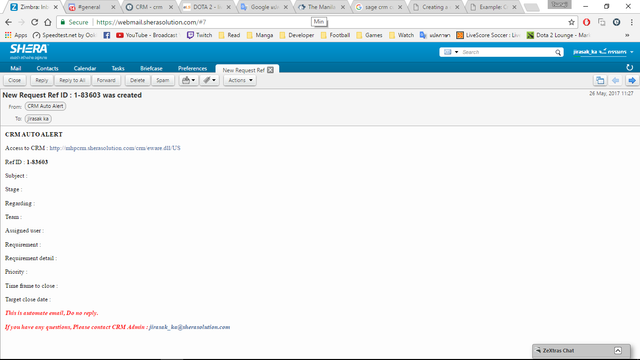Switch to the Tasks tab

point(118,68)
